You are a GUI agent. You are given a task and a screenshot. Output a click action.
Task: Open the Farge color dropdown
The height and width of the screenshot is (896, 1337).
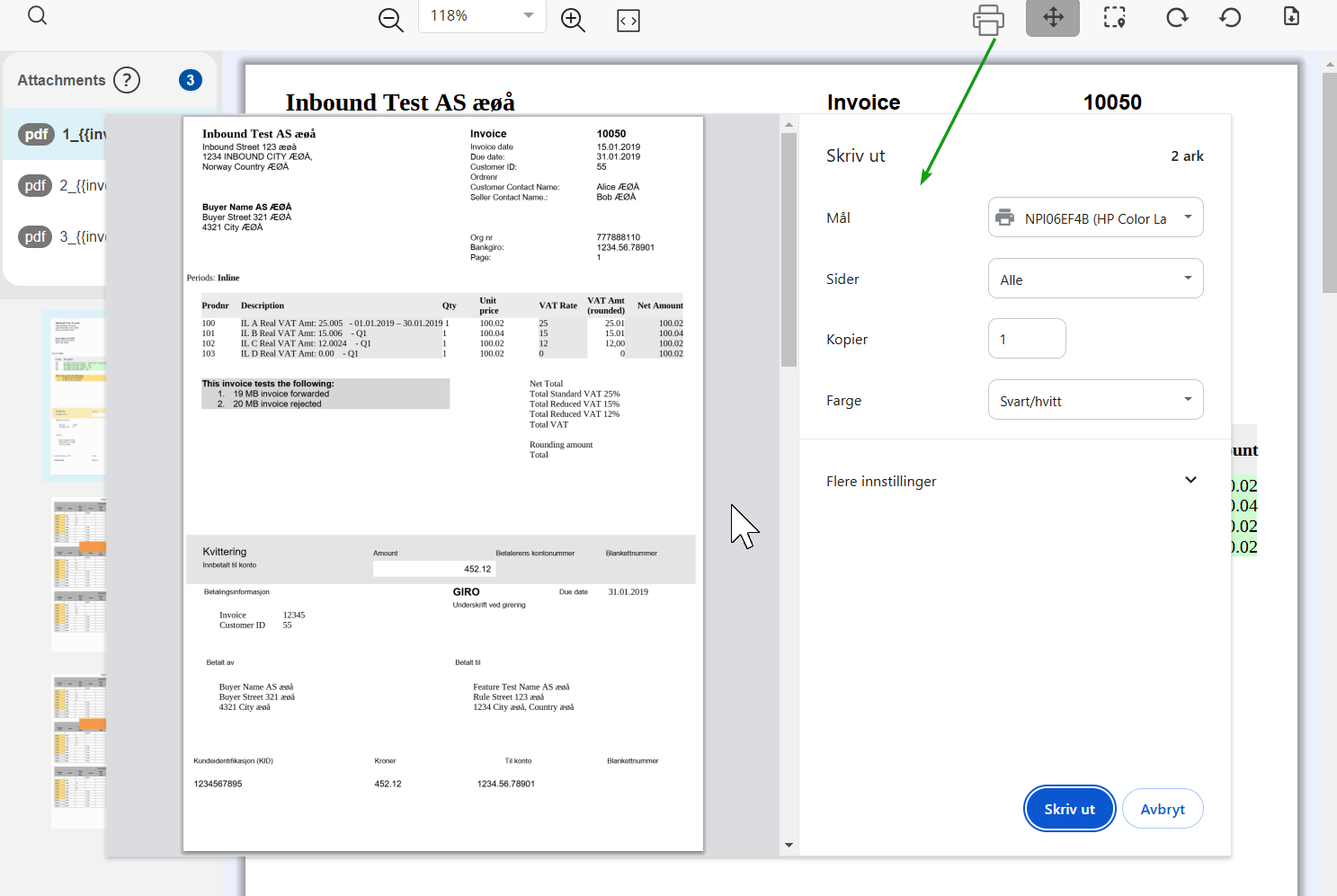tap(1095, 400)
